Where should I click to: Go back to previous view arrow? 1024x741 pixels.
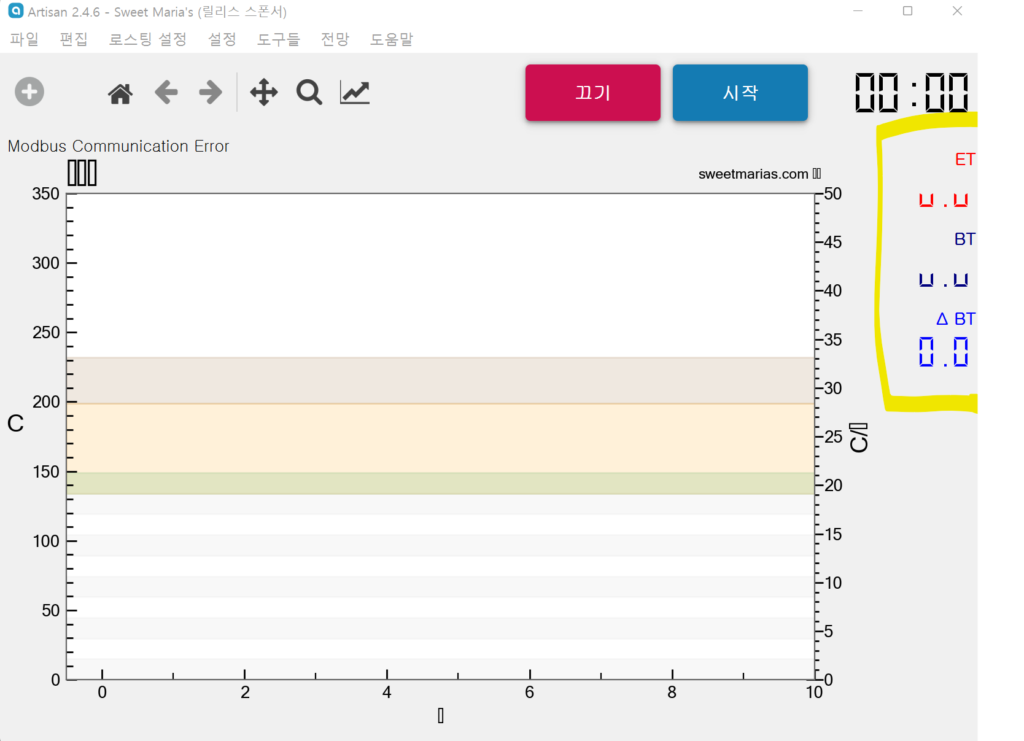(166, 93)
